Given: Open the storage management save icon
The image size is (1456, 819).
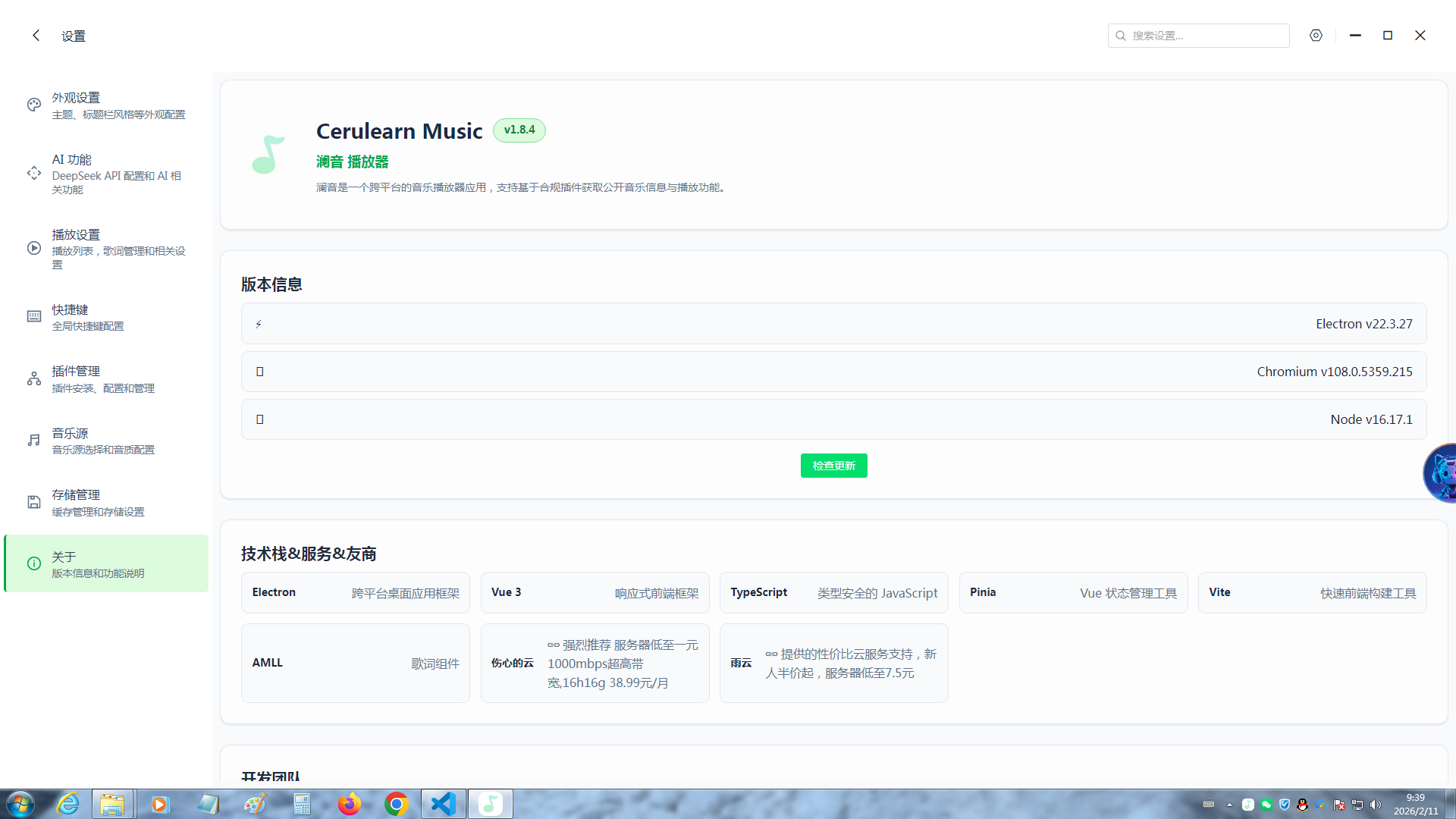Looking at the screenshot, I should coord(34,502).
